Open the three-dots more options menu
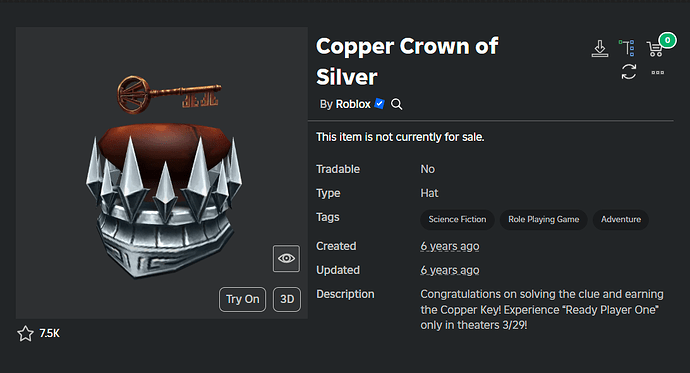This screenshot has height=373, width=690. click(657, 73)
